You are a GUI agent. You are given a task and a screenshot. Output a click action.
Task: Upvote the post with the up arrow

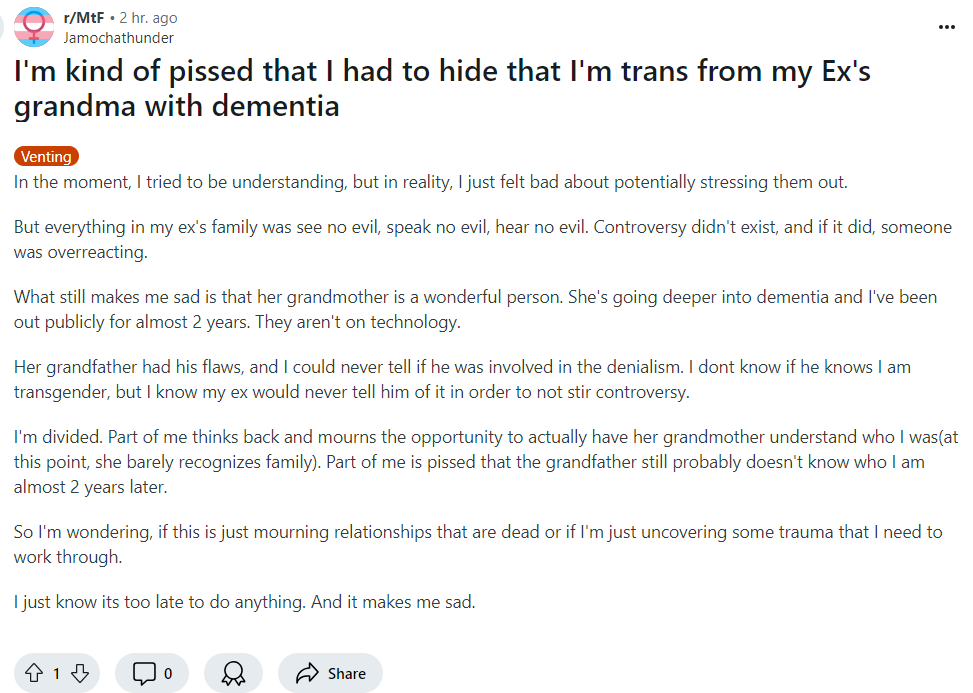click(32, 673)
